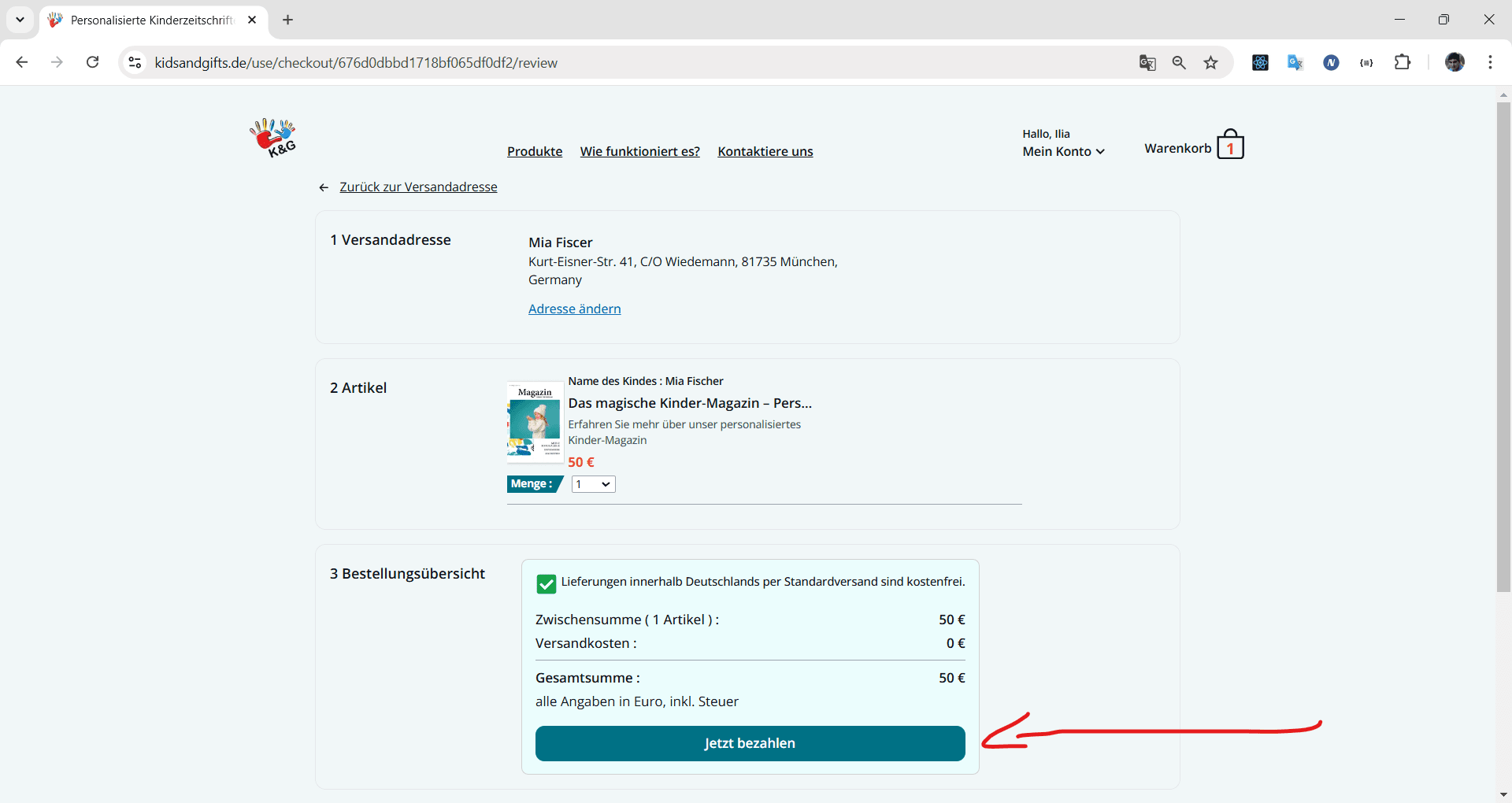1512x803 pixels.
Task: Go back via Zurück zur Versandadresse
Action: 417,187
